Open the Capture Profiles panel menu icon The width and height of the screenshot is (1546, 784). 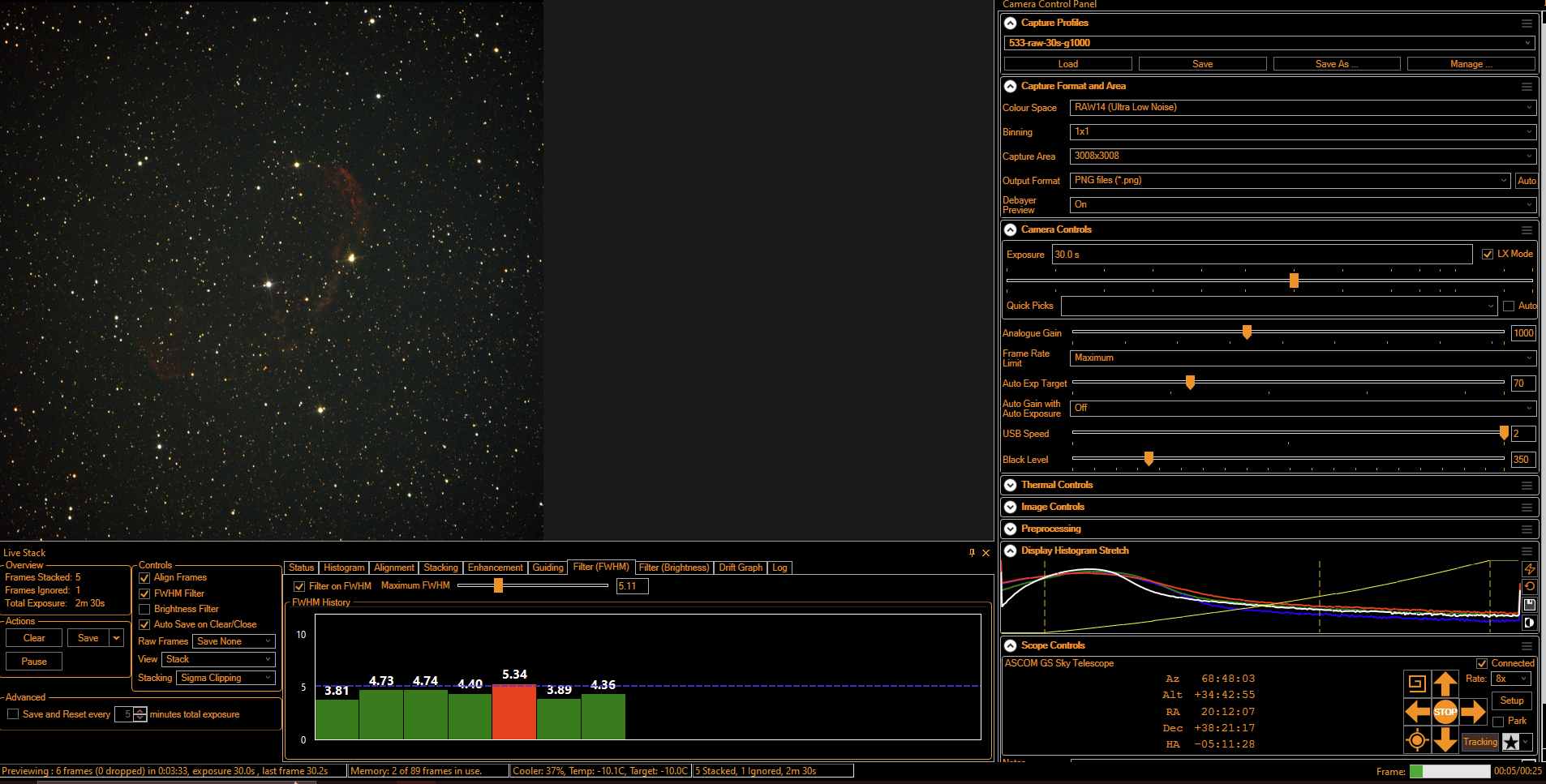coord(1527,24)
